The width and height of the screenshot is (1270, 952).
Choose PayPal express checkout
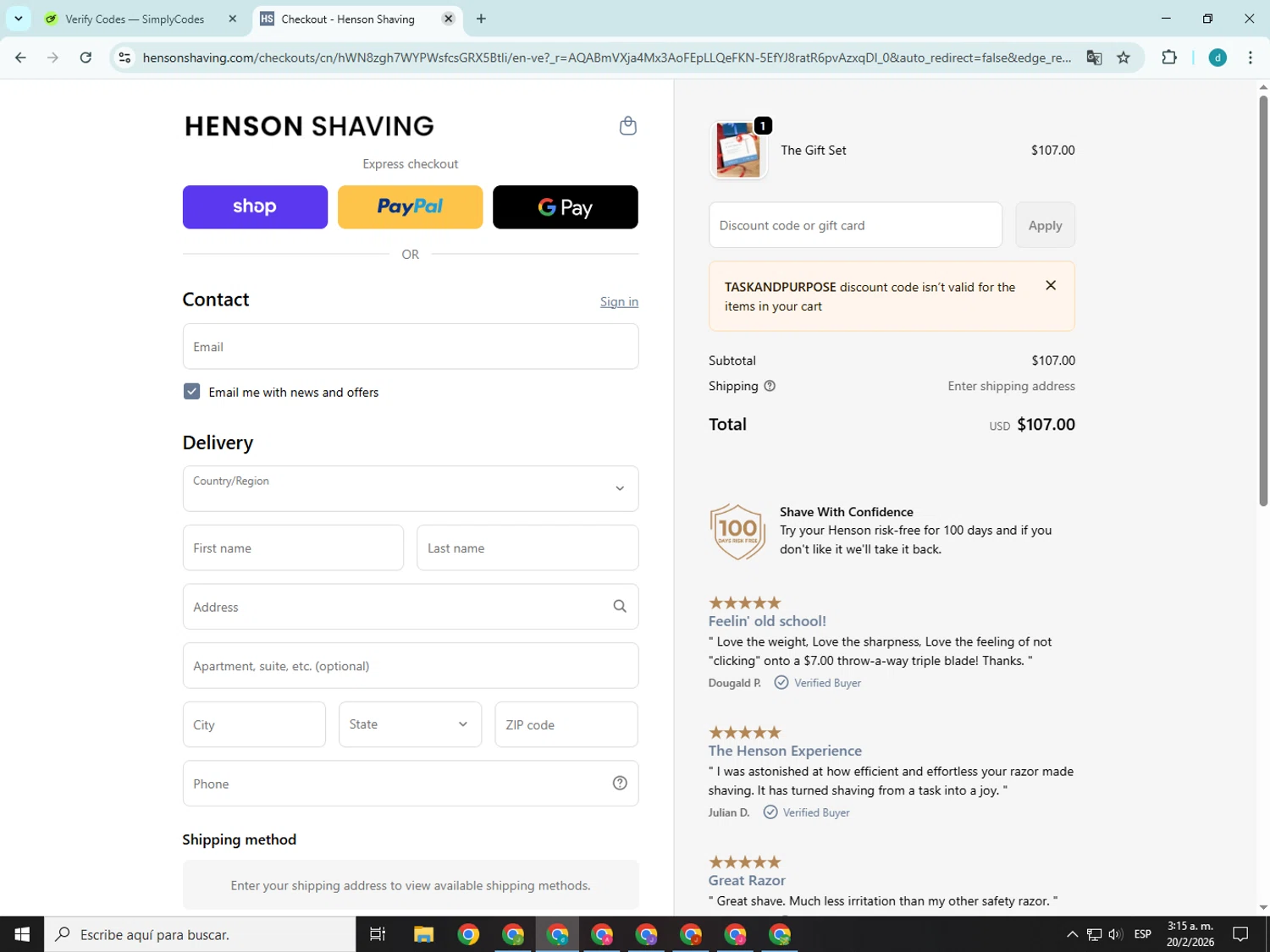pyautogui.click(x=410, y=206)
